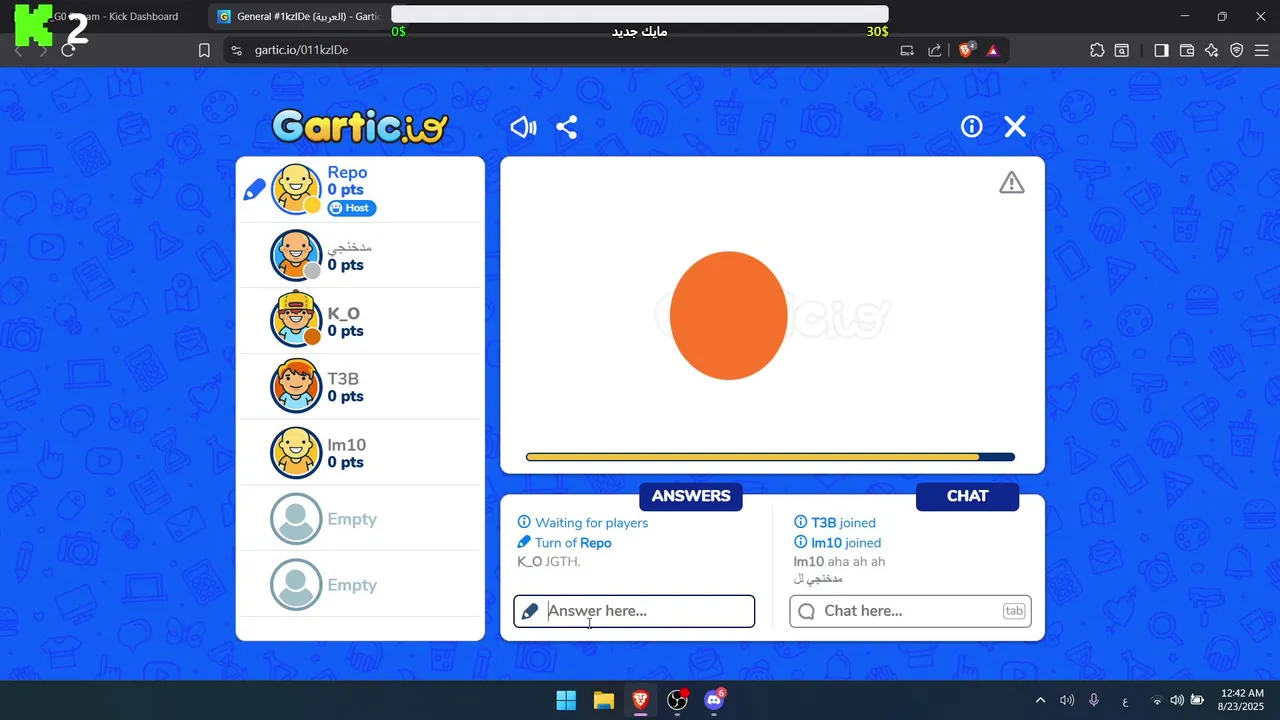Click the tab key hint in chat box
Screen dimensions: 1280x720
pos(1014,611)
